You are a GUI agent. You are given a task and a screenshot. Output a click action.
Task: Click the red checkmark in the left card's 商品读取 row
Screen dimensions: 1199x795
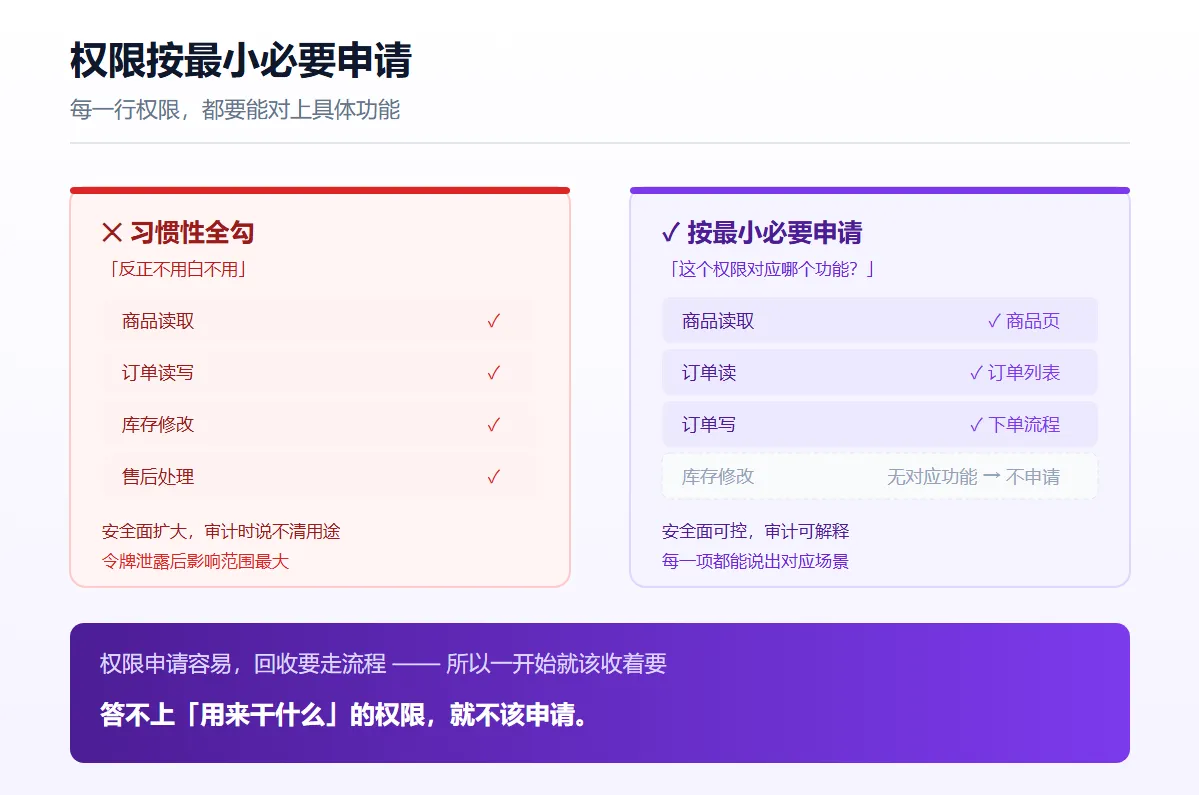[x=493, y=321]
